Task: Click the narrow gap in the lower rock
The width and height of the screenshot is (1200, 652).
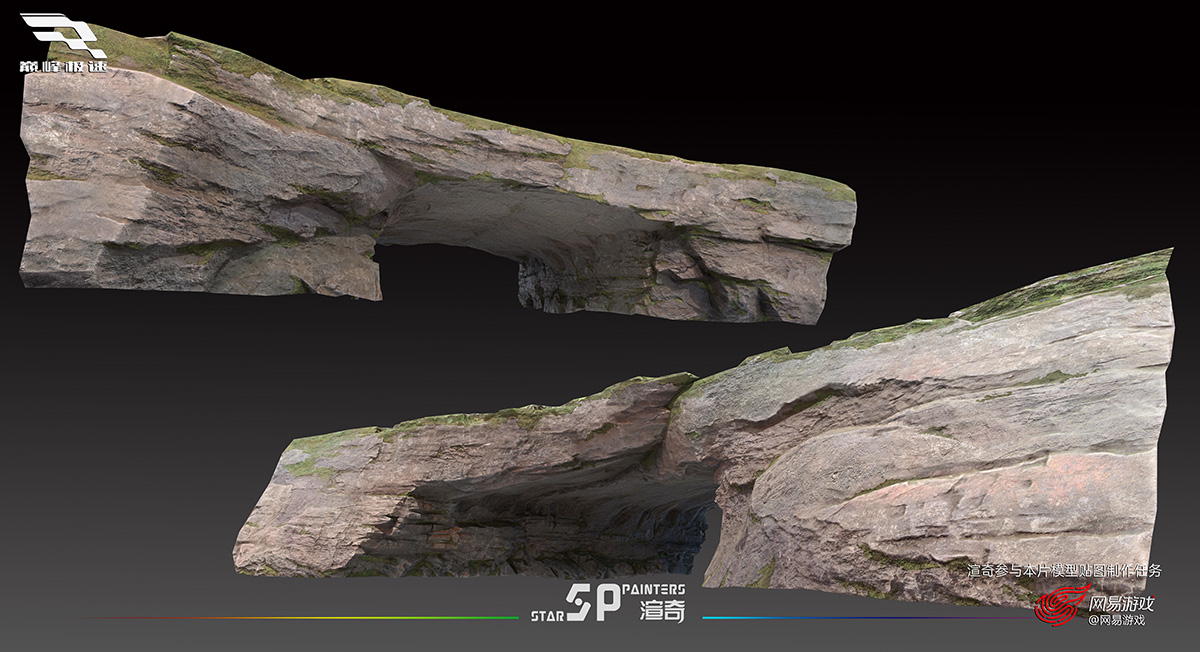Action: point(712,540)
